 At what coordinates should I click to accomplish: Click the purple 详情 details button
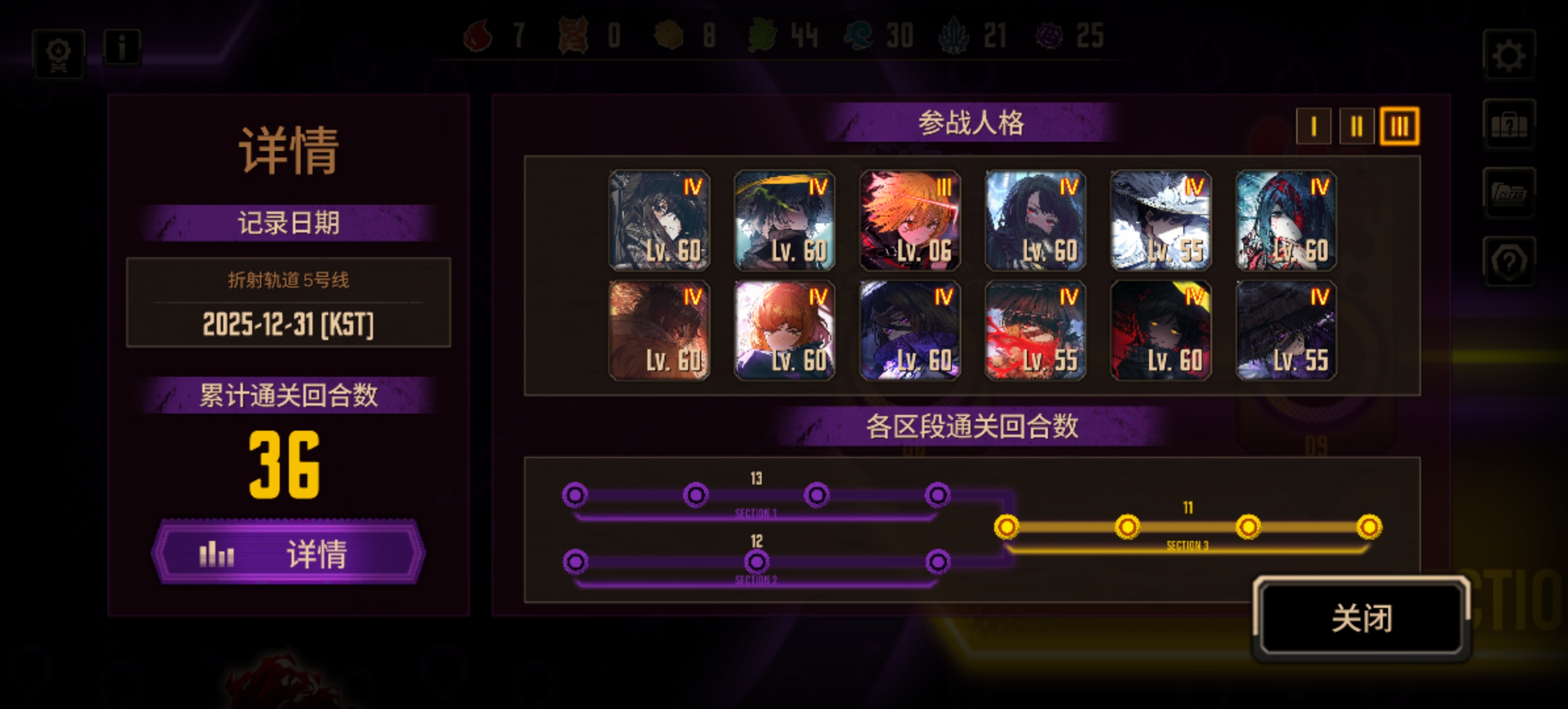[288, 553]
